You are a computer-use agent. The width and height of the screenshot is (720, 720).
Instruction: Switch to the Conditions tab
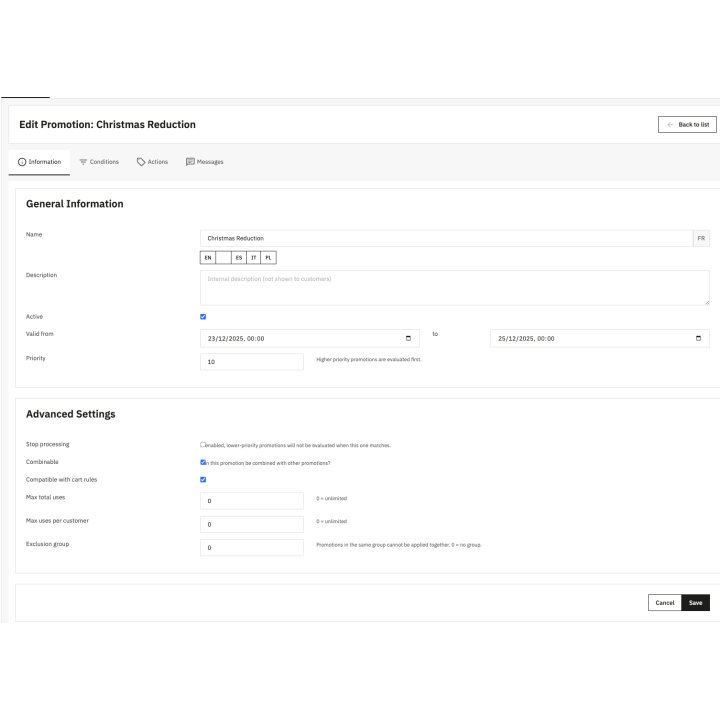(98, 162)
